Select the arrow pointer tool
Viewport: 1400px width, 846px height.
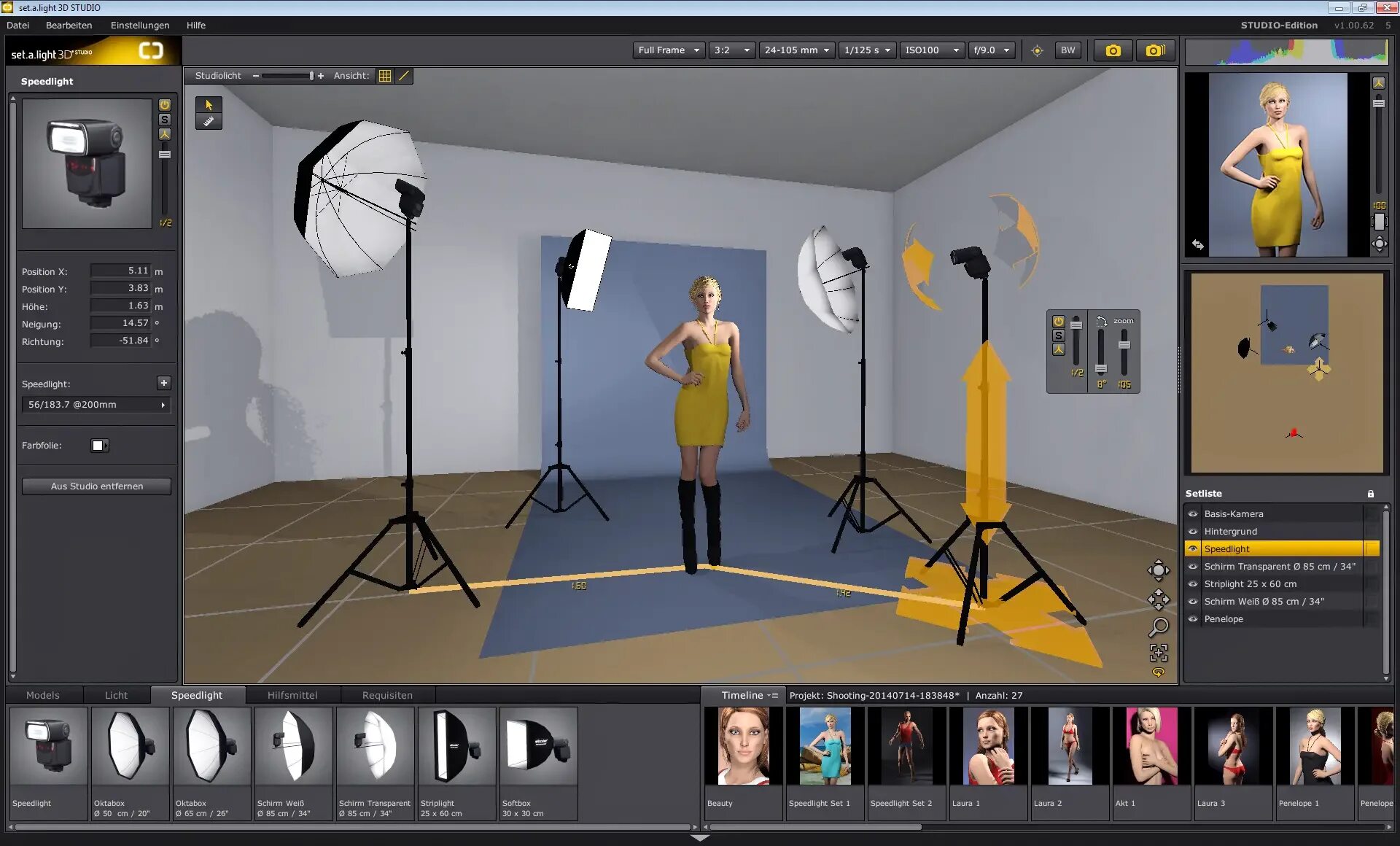point(209,105)
